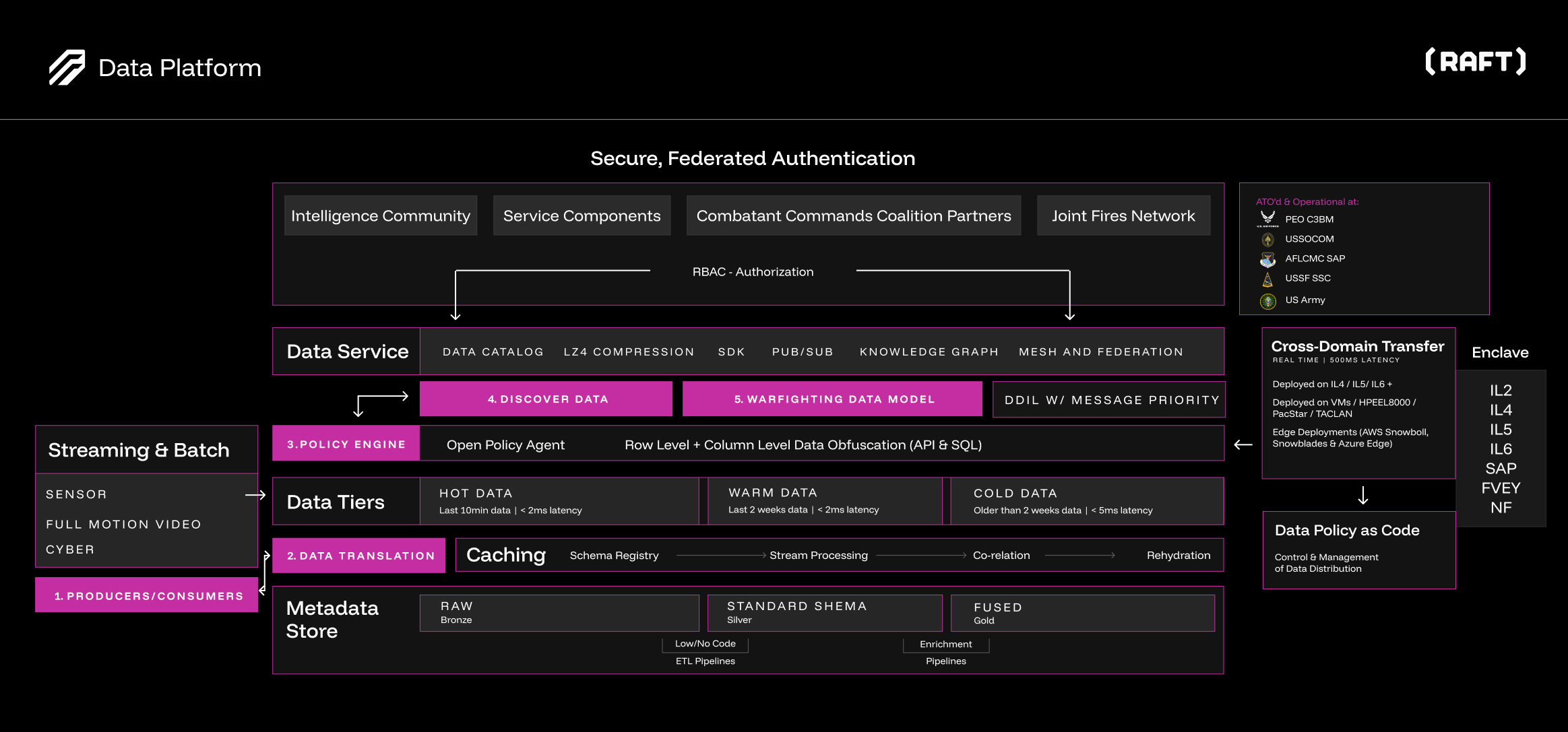
Task: Click the PEO C3BM Air Force emblem
Action: [x=1267, y=219]
